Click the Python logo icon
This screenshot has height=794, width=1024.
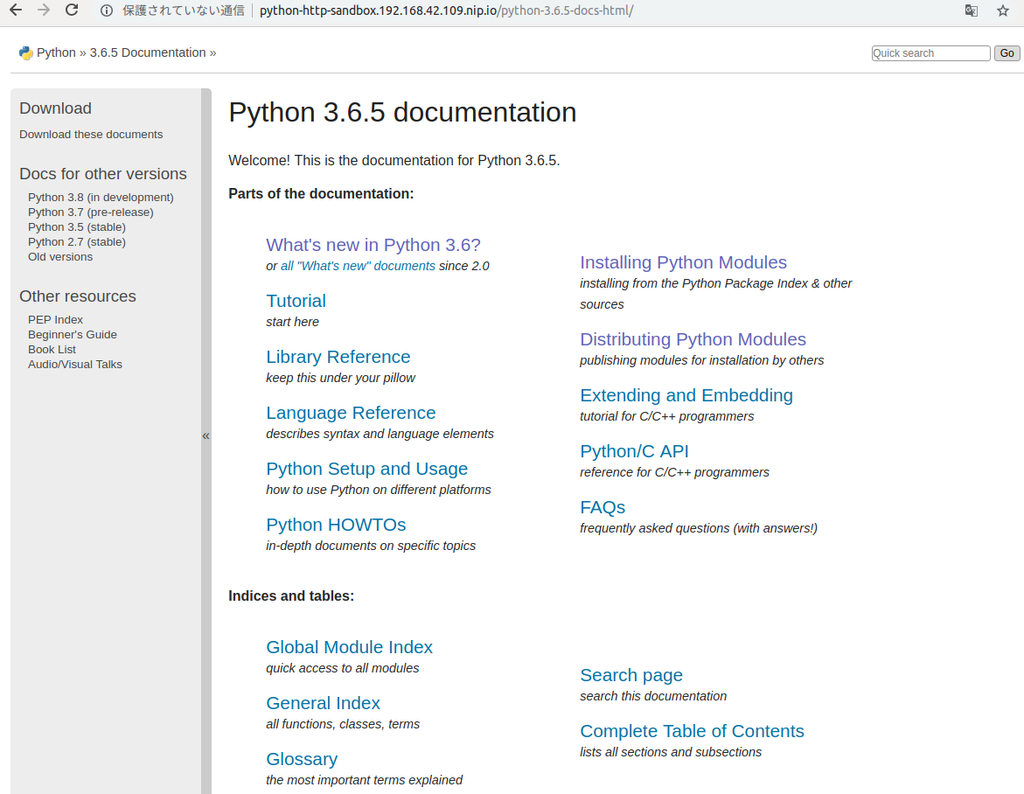tap(26, 53)
